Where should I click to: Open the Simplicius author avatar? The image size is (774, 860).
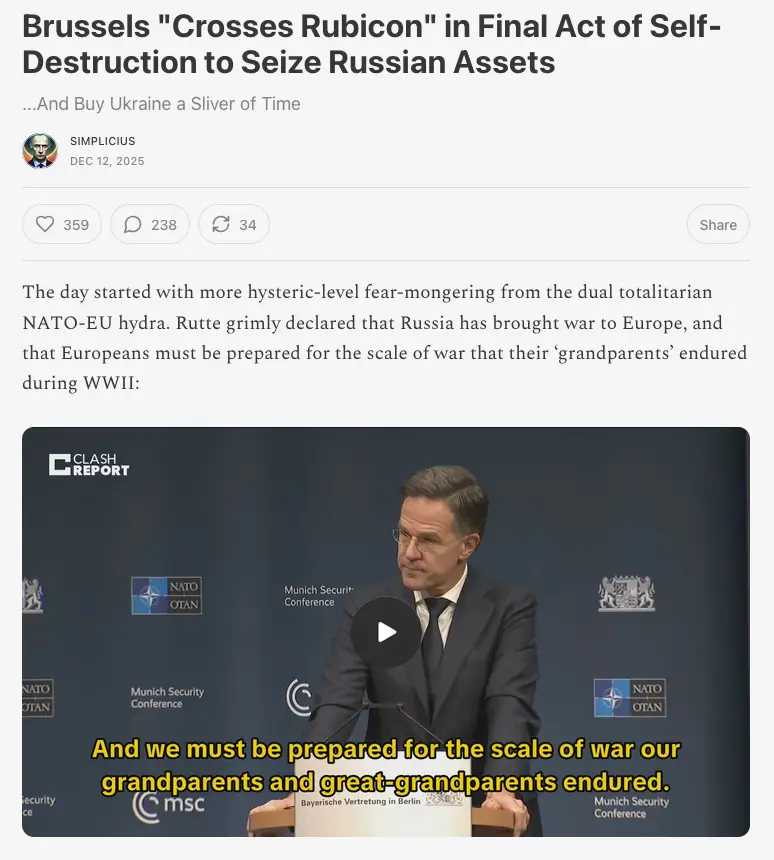(x=40, y=150)
